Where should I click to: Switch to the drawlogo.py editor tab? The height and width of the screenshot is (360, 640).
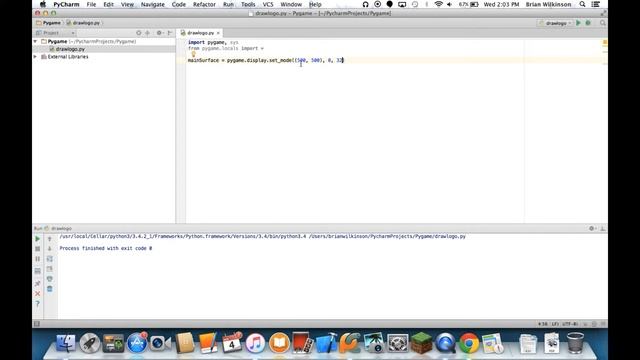point(200,33)
